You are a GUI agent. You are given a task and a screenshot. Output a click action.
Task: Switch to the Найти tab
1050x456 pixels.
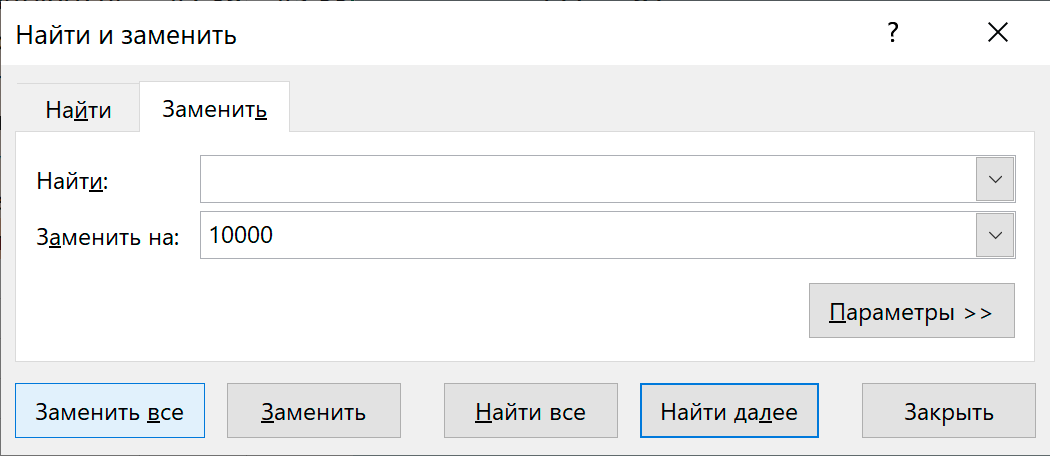(x=78, y=110)
